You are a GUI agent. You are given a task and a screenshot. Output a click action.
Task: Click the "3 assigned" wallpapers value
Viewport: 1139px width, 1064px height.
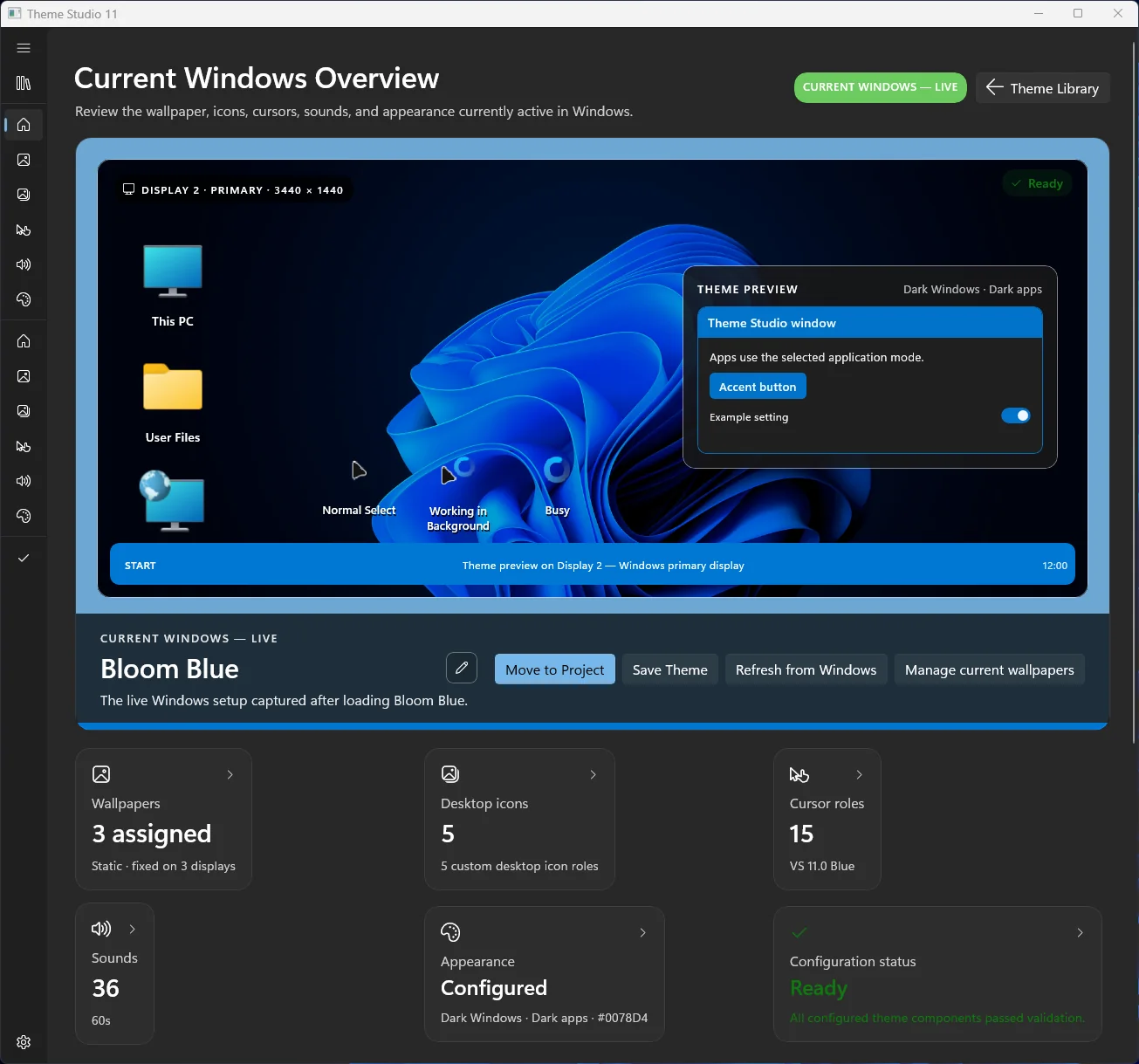point(152,834)
